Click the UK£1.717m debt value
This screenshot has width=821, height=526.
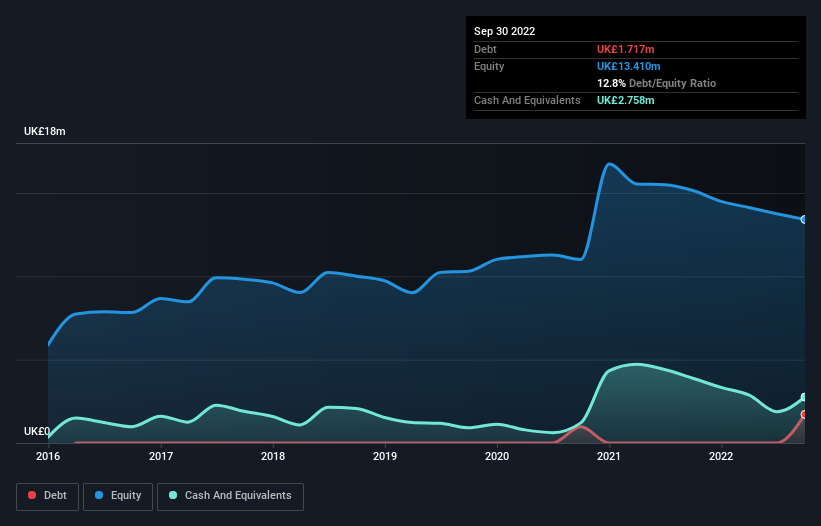(x=626, y=49)
